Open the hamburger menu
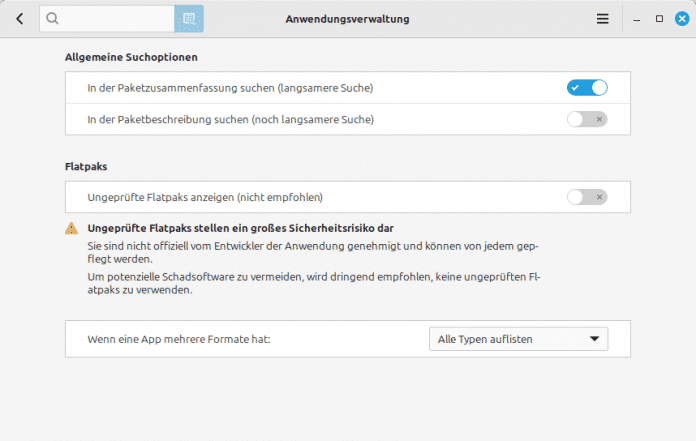Screen dimensions: 696x441 (x=602, y=19)
